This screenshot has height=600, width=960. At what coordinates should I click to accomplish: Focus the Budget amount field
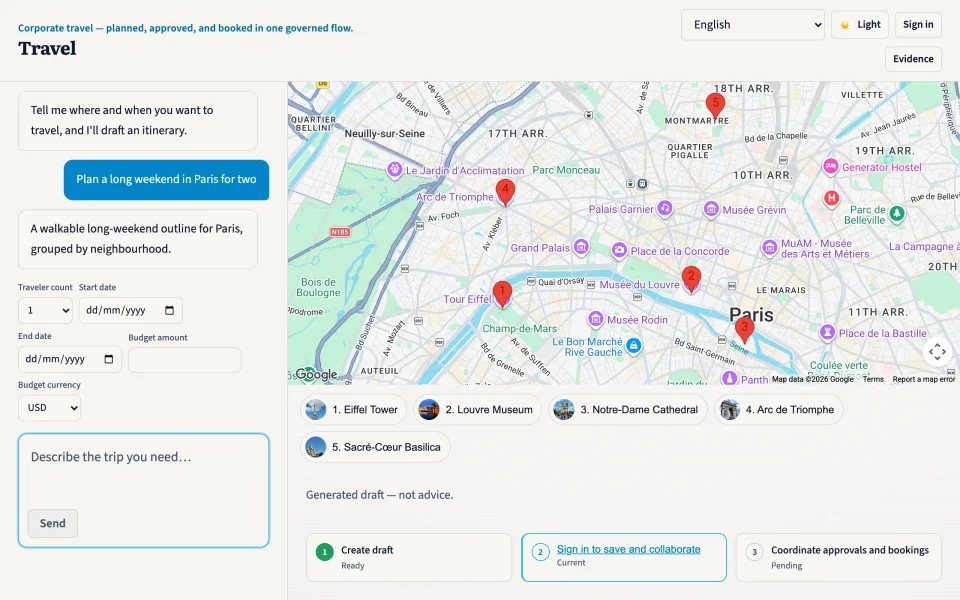(x=185, y=360)
